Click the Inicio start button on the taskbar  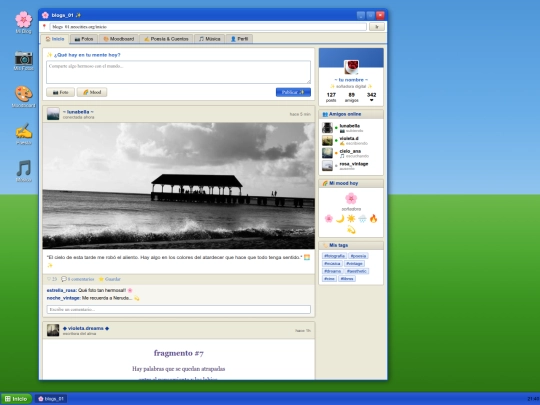tap(16, 399)
